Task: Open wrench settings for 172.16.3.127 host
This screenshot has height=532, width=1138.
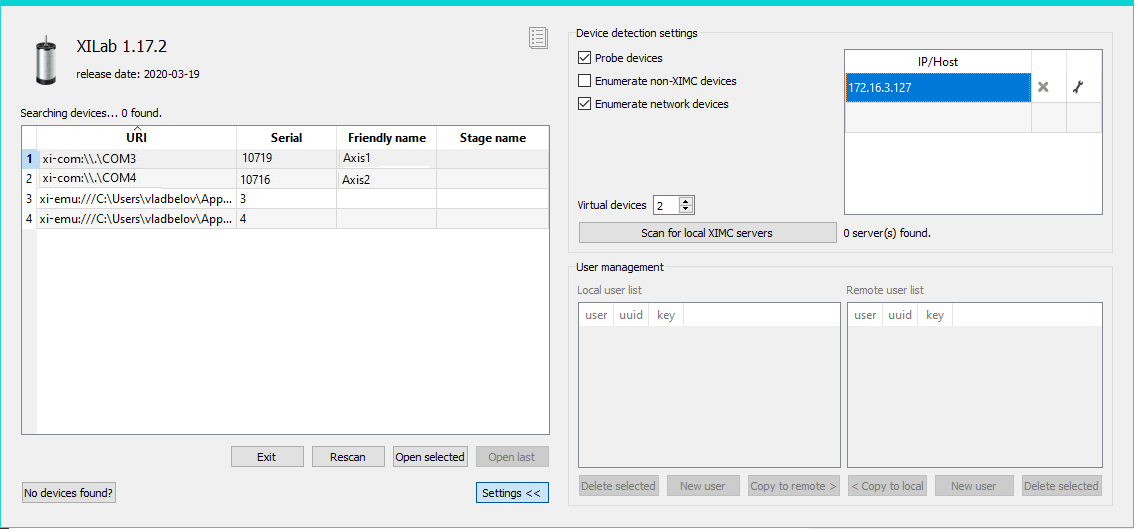Action: pos(1077,88)
